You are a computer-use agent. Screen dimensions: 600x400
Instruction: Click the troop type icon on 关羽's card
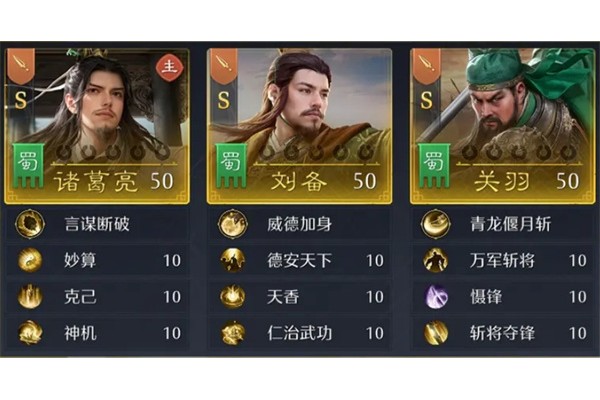click(x=426, y=66)
